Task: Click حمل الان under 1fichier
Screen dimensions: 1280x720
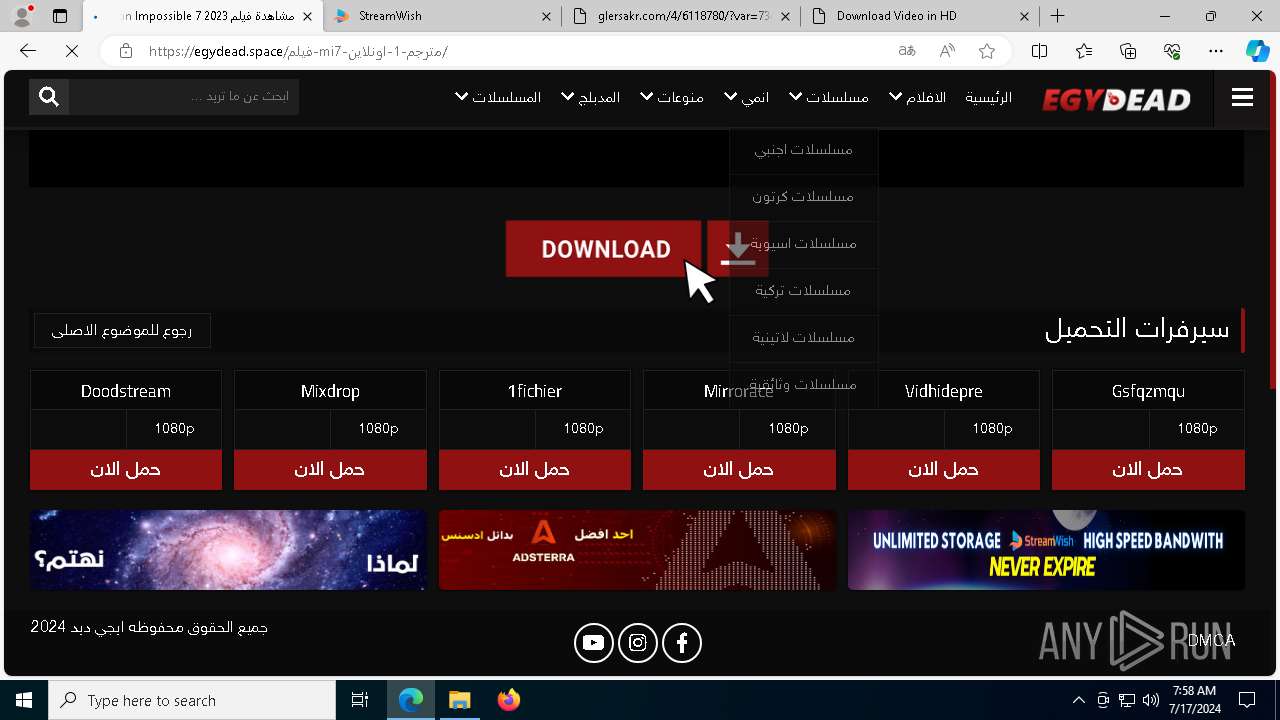Action: coord(535,469)
